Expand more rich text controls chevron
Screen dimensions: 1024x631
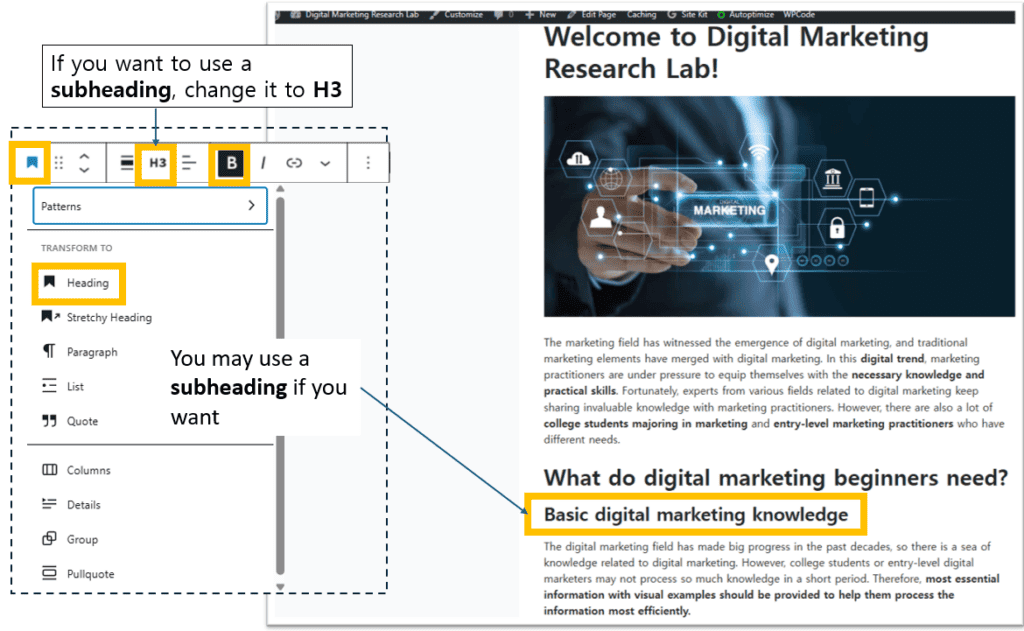tap(325, 163)
